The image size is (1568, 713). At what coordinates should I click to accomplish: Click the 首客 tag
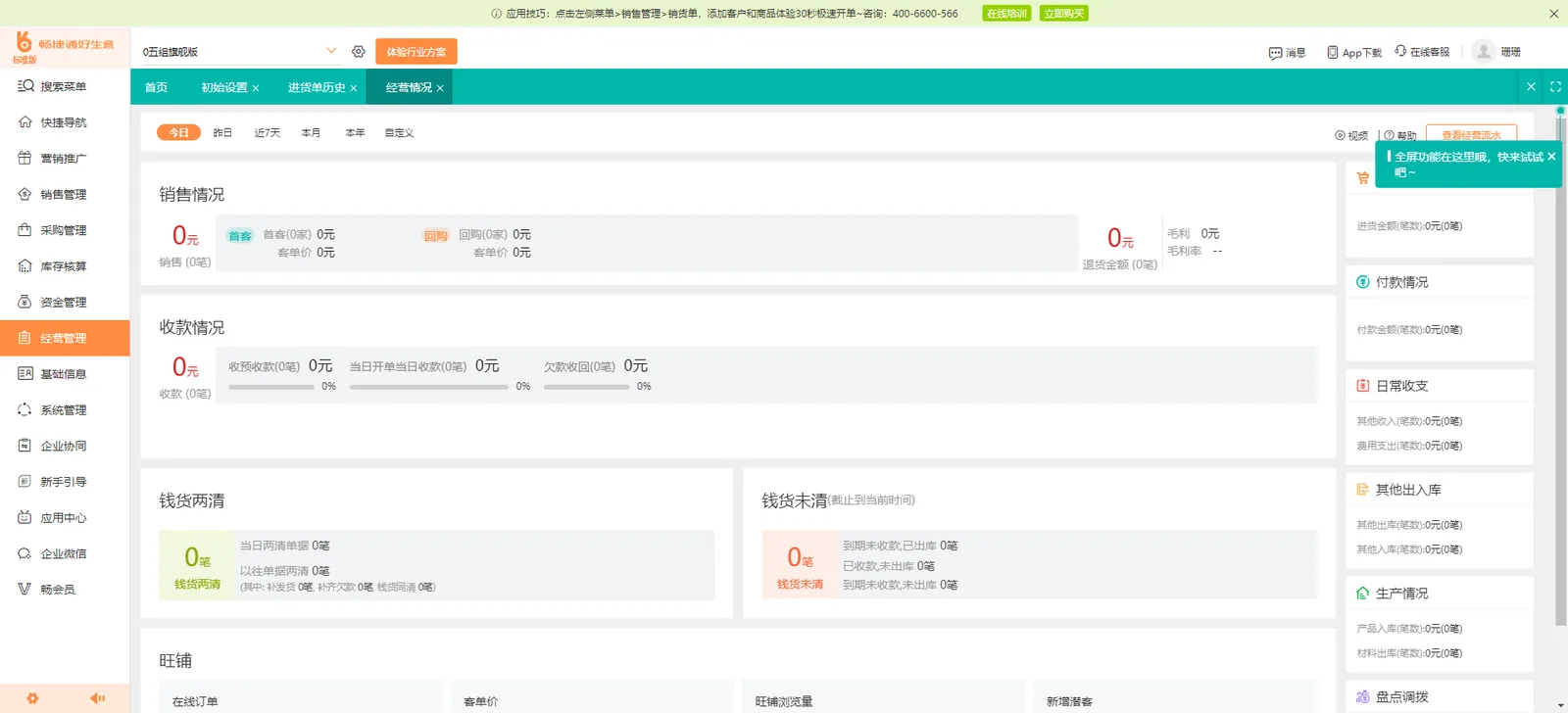click(x=240, y=235)
